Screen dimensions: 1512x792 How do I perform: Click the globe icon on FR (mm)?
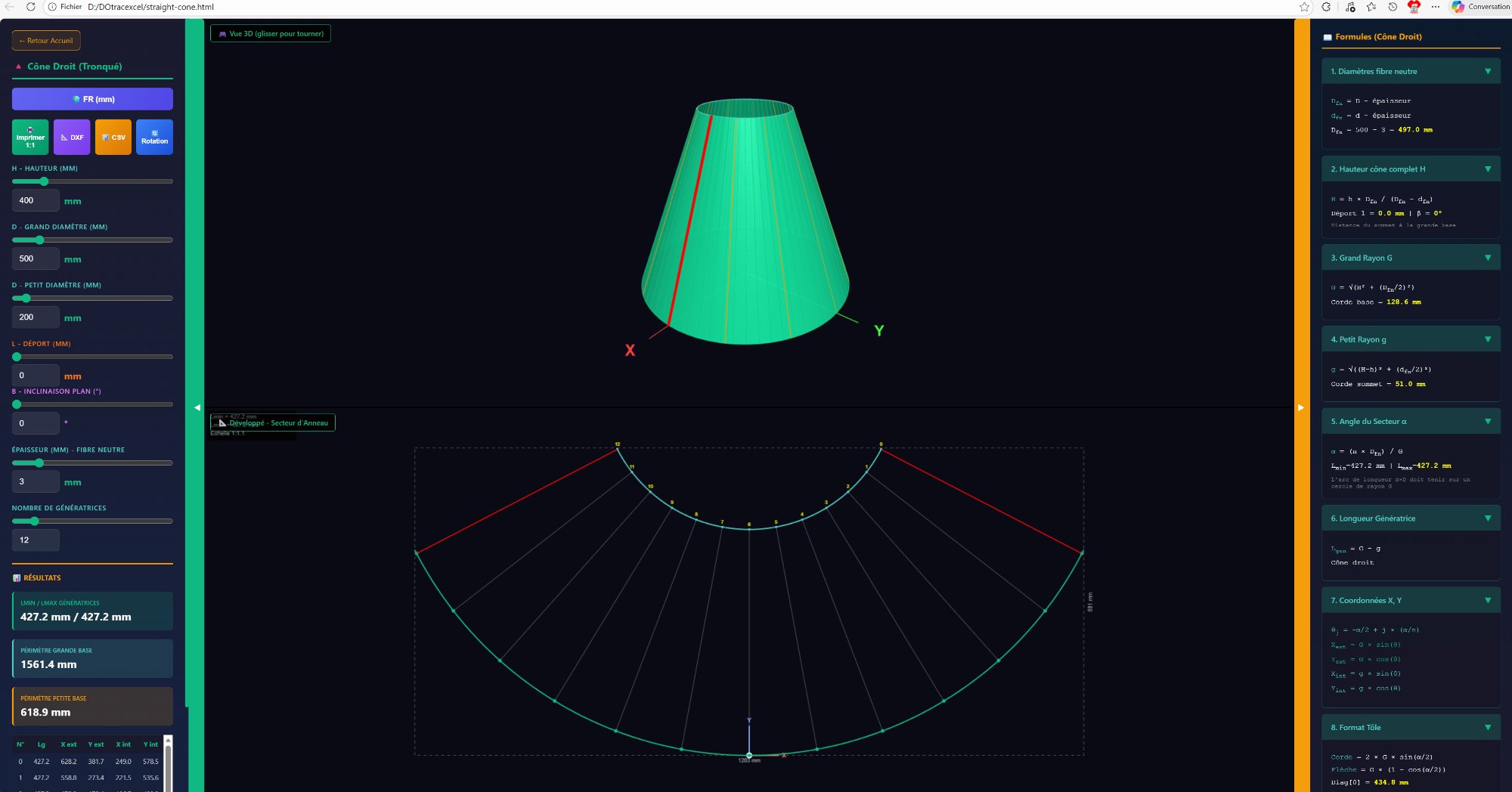click(76, 98)
